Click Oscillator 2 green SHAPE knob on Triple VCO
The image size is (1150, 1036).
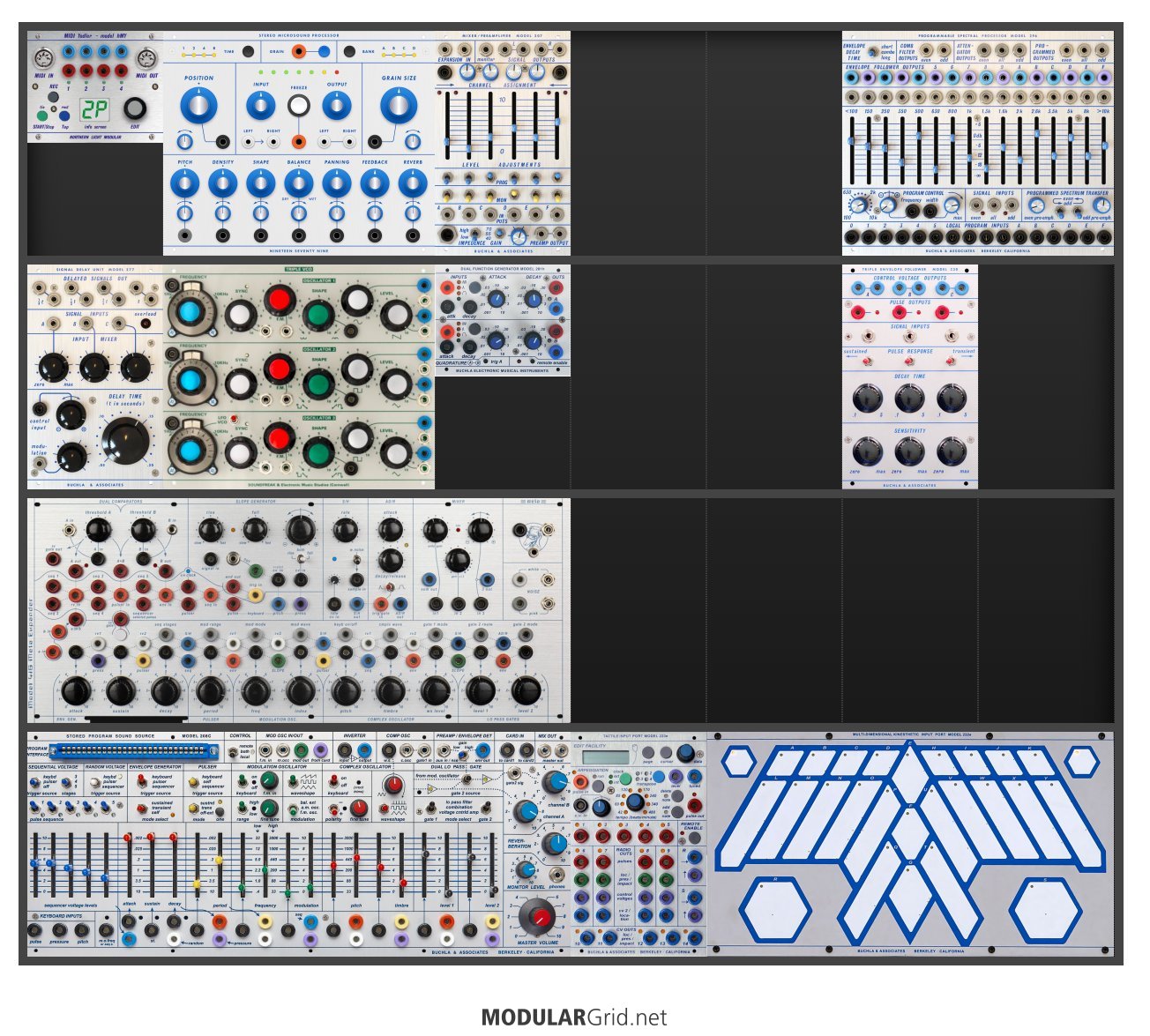318,383
